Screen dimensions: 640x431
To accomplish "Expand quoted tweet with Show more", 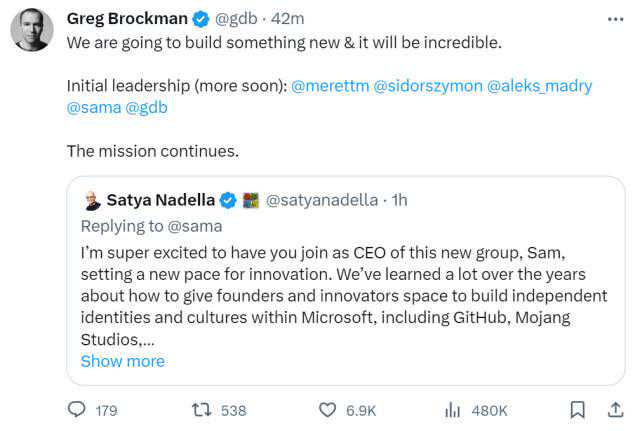I will 122,361.
